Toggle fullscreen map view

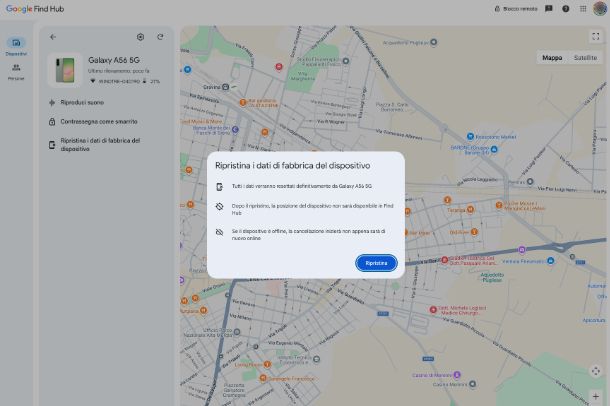point(596,37)
